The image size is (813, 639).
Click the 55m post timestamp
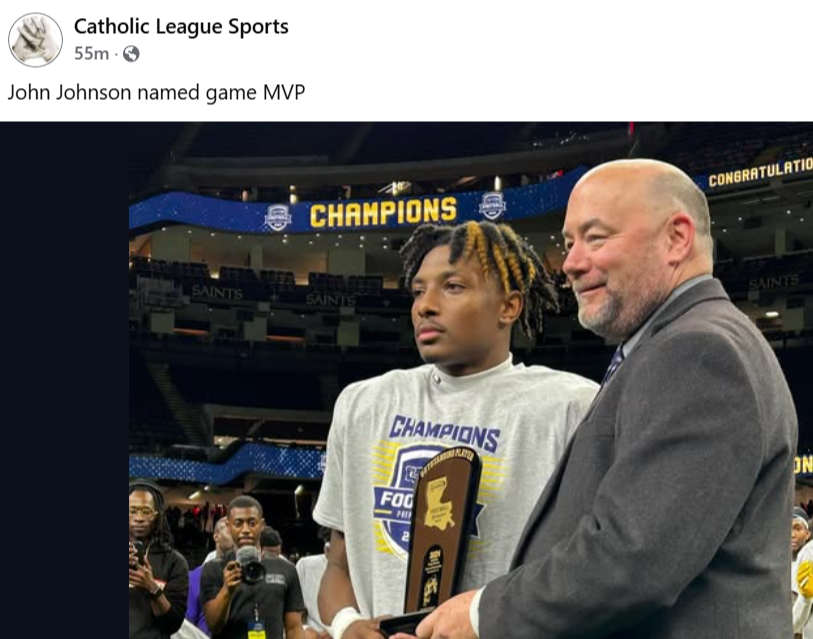(x=91, y=53)
